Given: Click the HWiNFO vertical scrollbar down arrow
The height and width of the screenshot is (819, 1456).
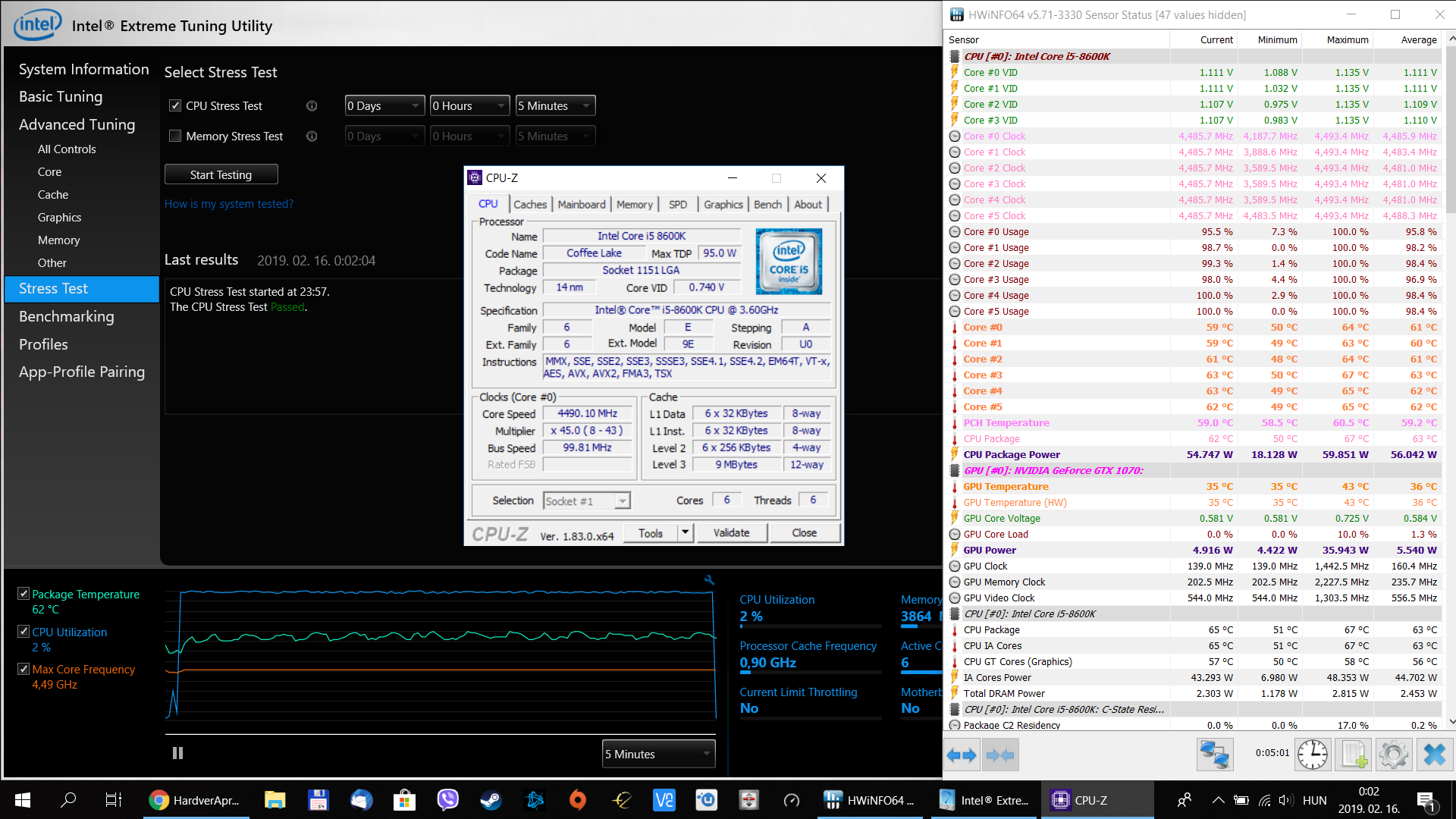Looking at the screenshot, I should 1451,722.
